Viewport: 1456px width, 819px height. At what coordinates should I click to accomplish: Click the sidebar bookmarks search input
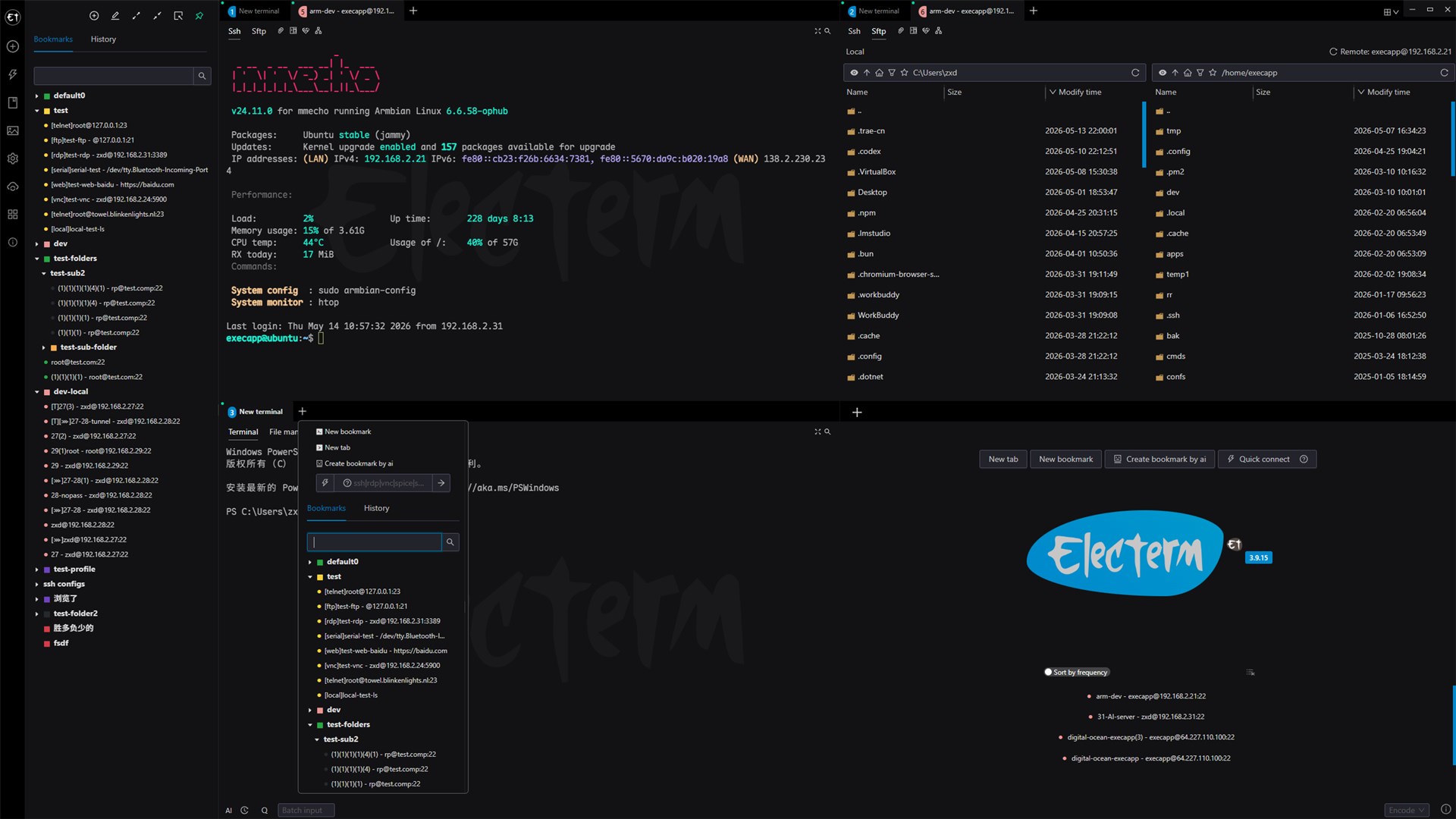pos(114,76)
